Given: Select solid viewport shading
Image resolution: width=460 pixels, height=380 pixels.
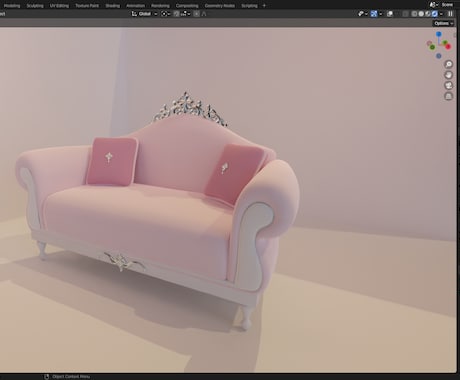Looking at the screenshot, I should [421, 14].
